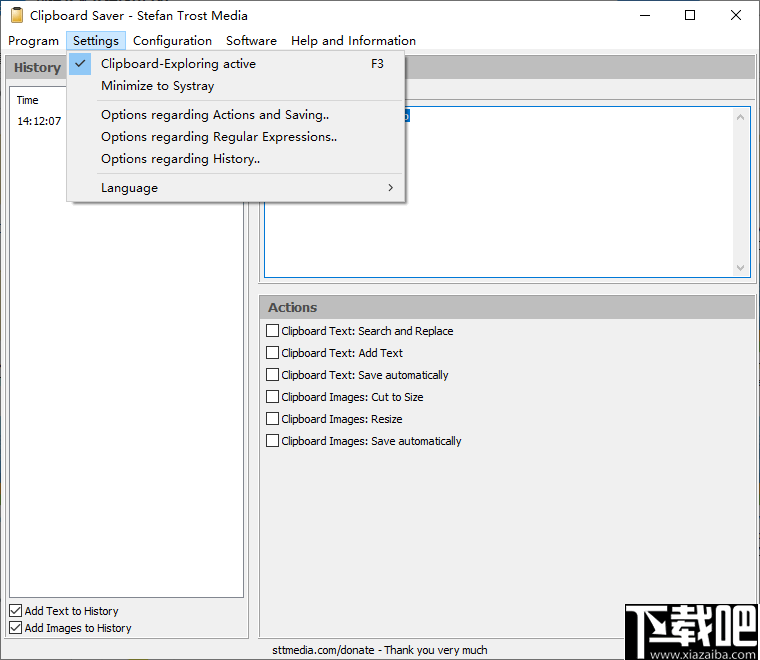Open Options regarding Regular Expressions
This screenshot has width=760, height=660.
(236, 137)
